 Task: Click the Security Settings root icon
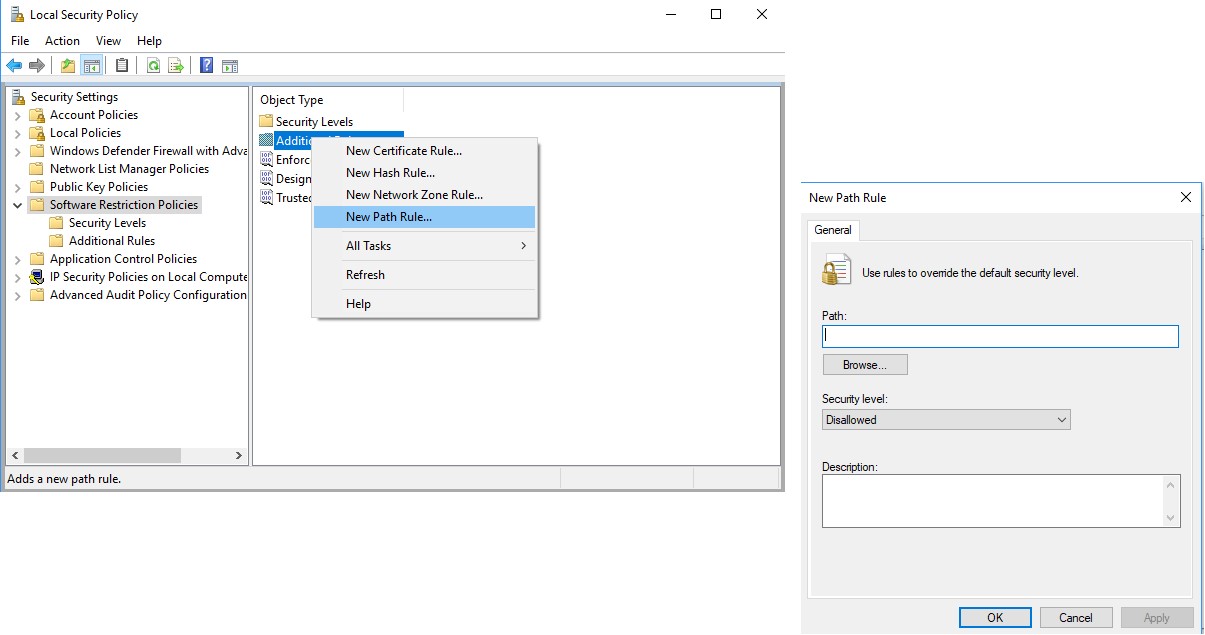point(18,97)
